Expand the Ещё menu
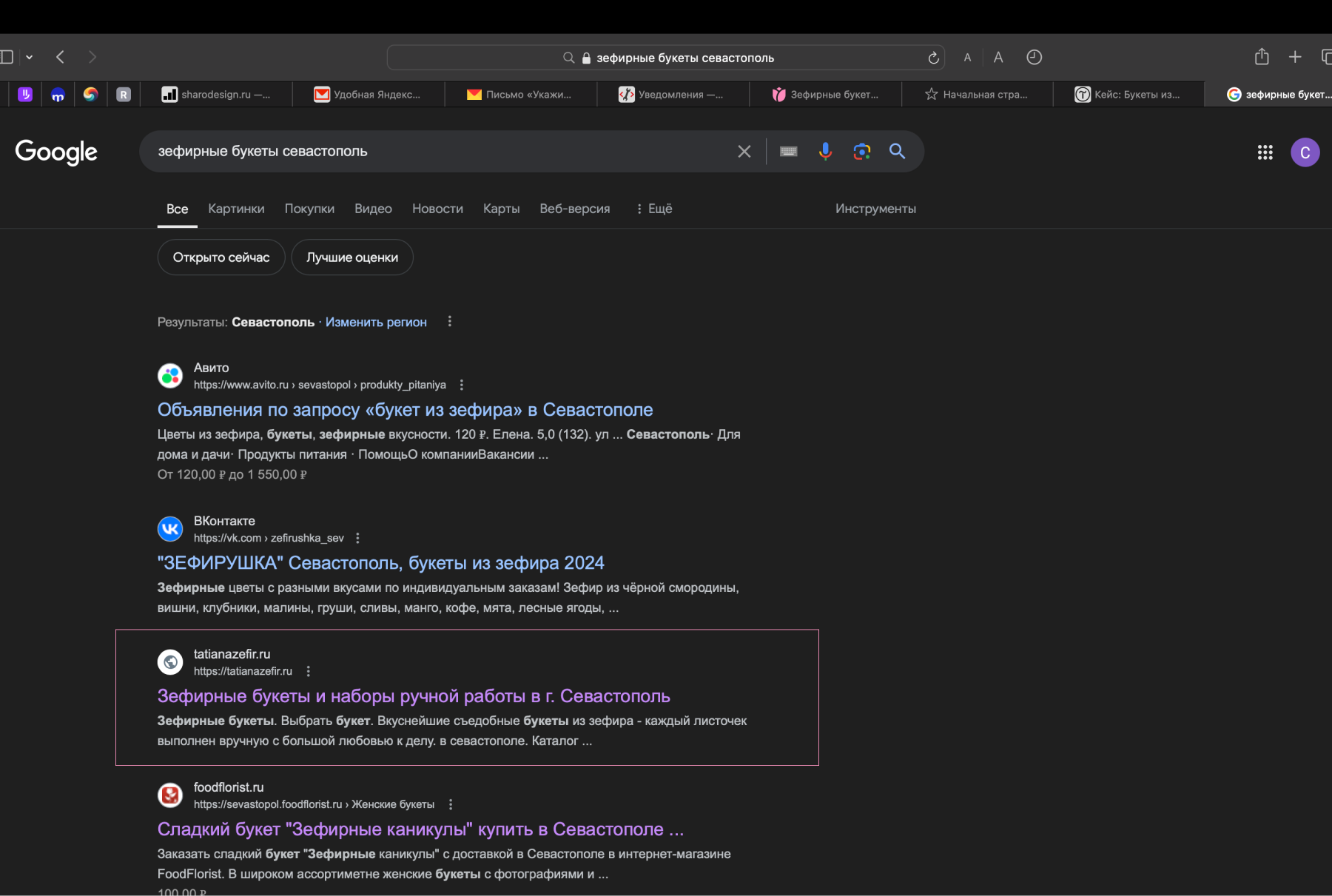This screenshot has width=1332, height=896. coord(654,209)
